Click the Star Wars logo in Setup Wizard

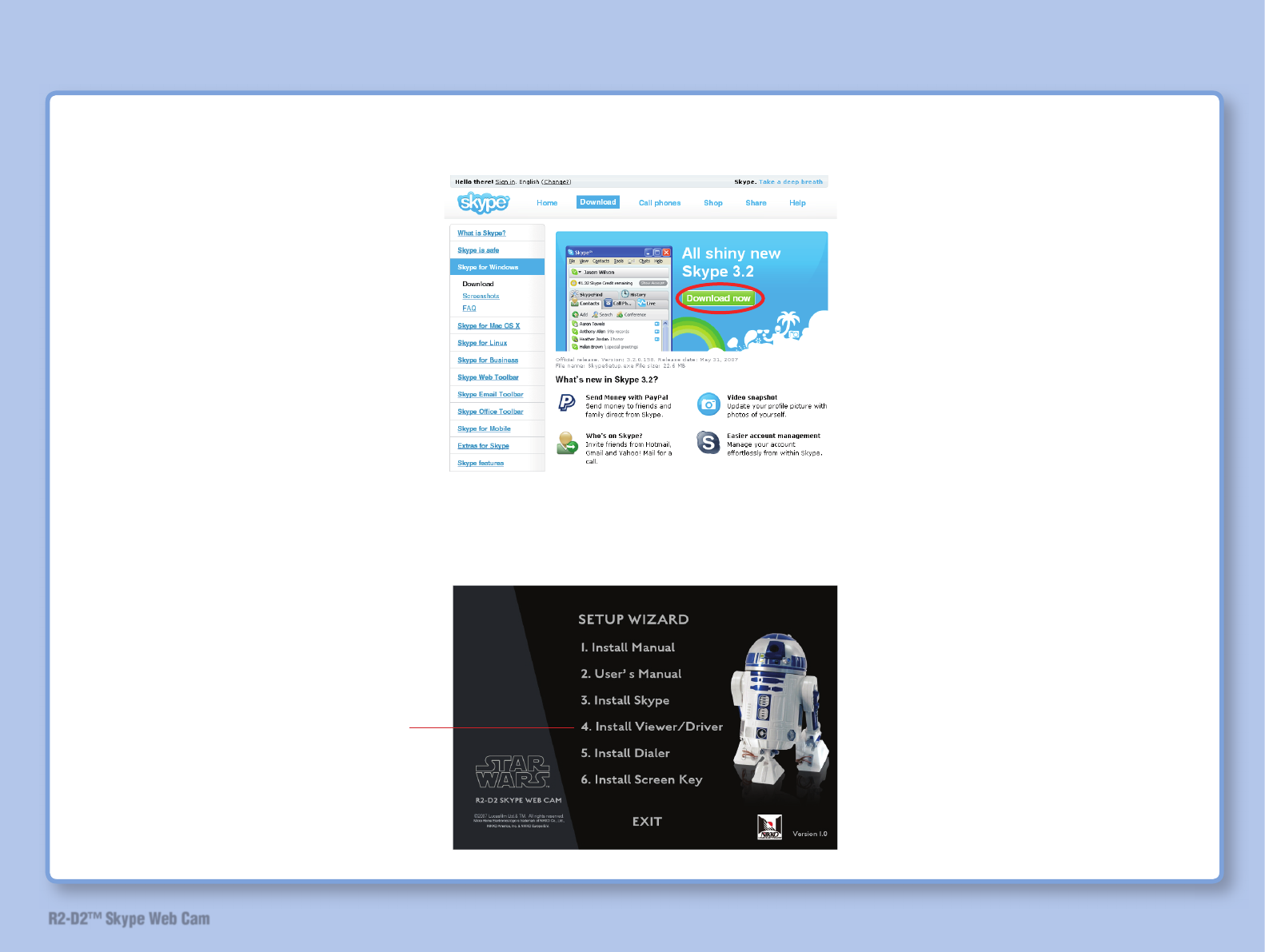click(x=513, y=772)
